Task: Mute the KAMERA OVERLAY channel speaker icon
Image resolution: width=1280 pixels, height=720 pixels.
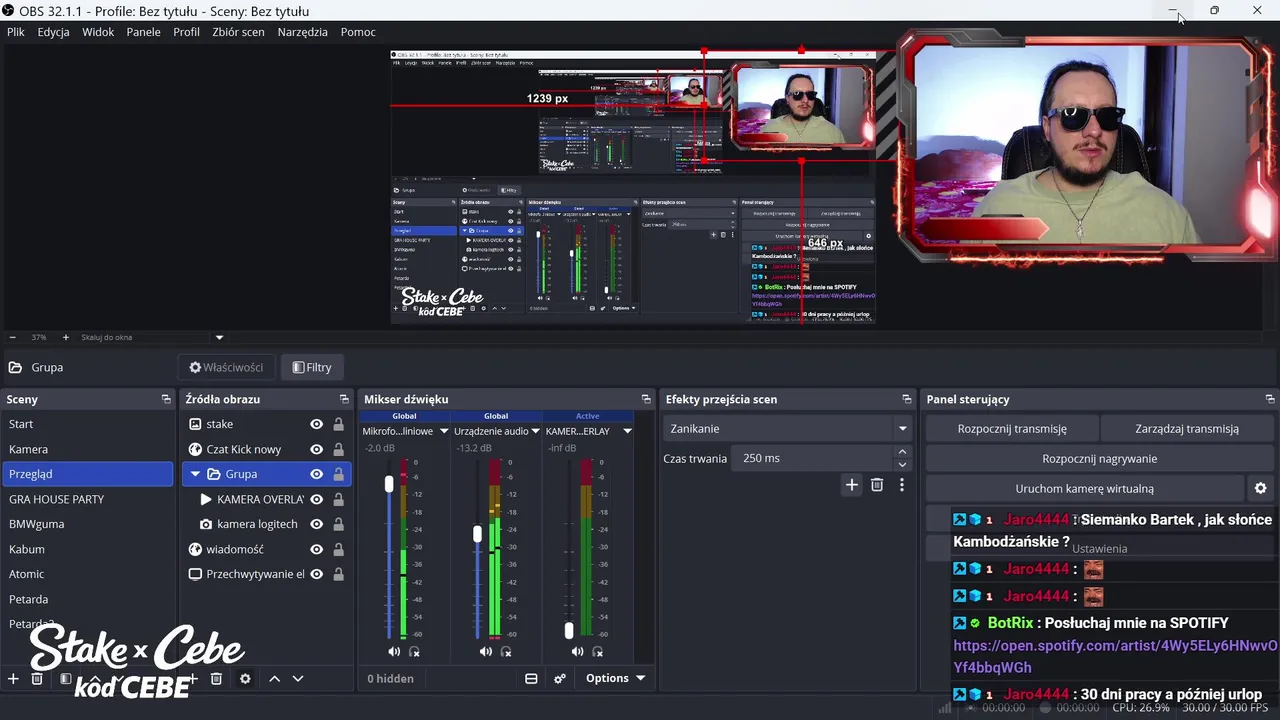Action: tap(577, 652)
